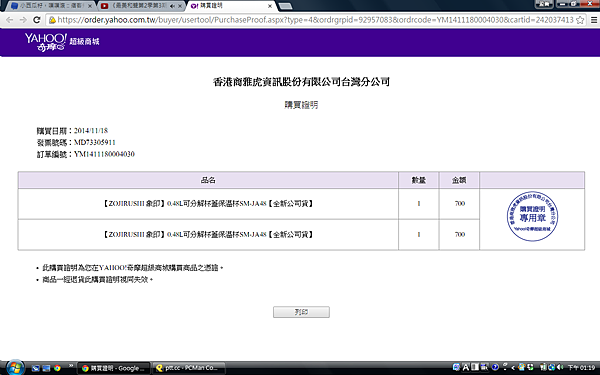Click the 超級商城 text beside the Yahoo logo
The height and width of the screenshot is (375, 600).
tap(84, 41)
